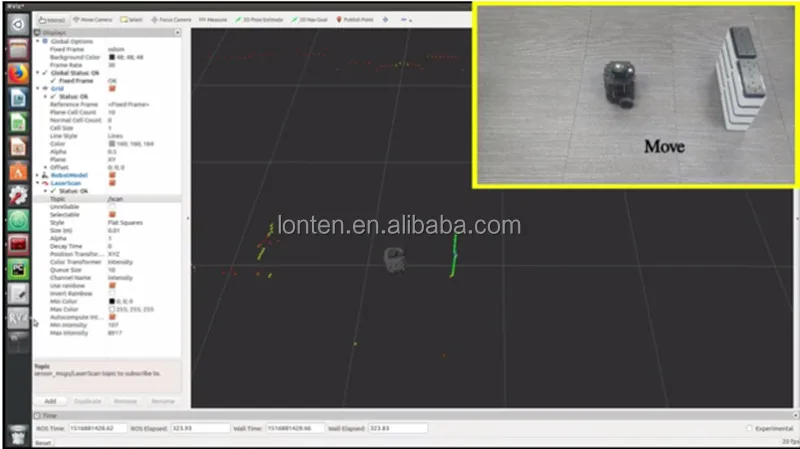Open the Ubuntu dash search icon

(18, 24)
